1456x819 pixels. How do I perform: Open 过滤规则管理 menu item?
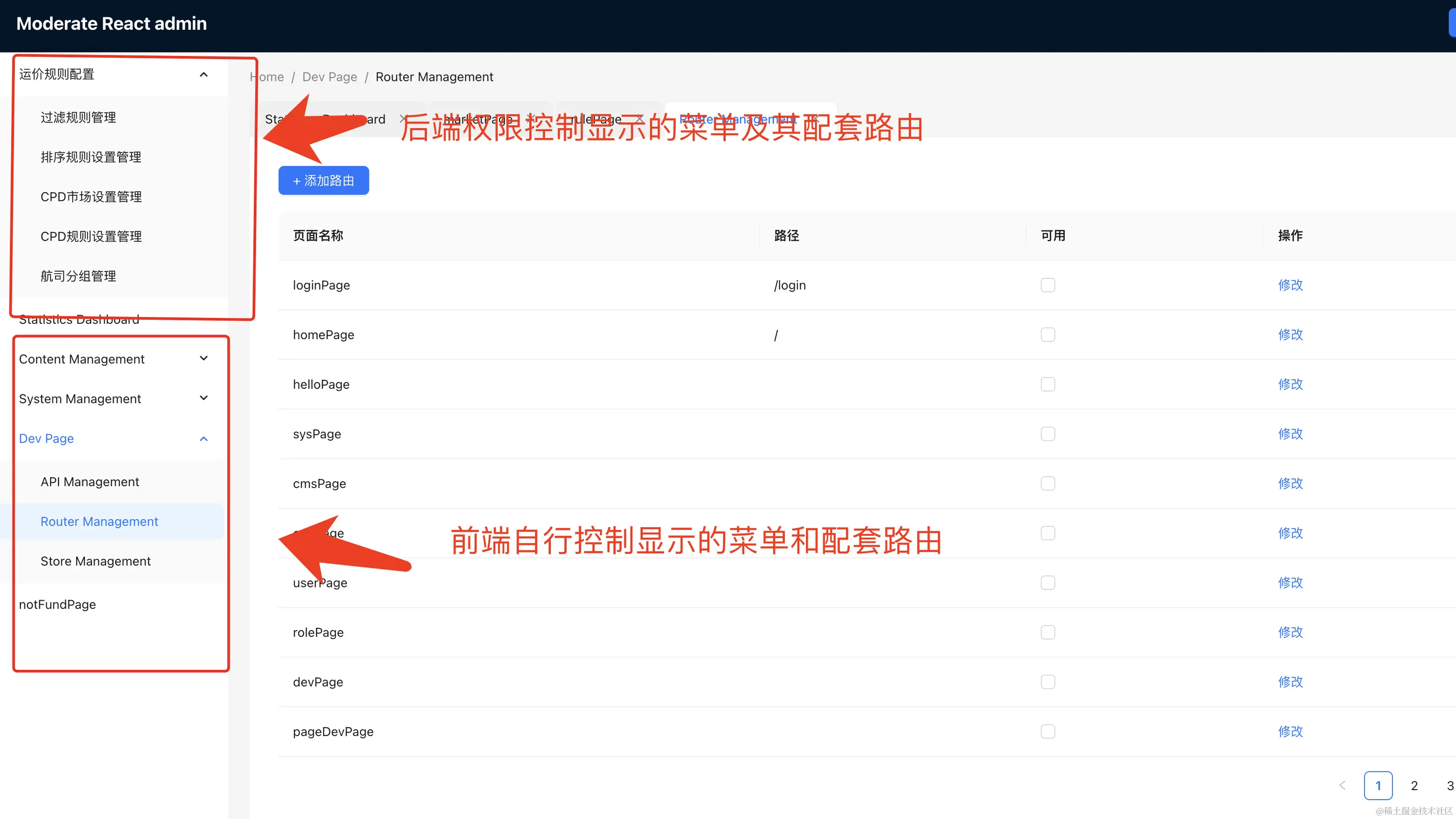(x=78, y=117)
